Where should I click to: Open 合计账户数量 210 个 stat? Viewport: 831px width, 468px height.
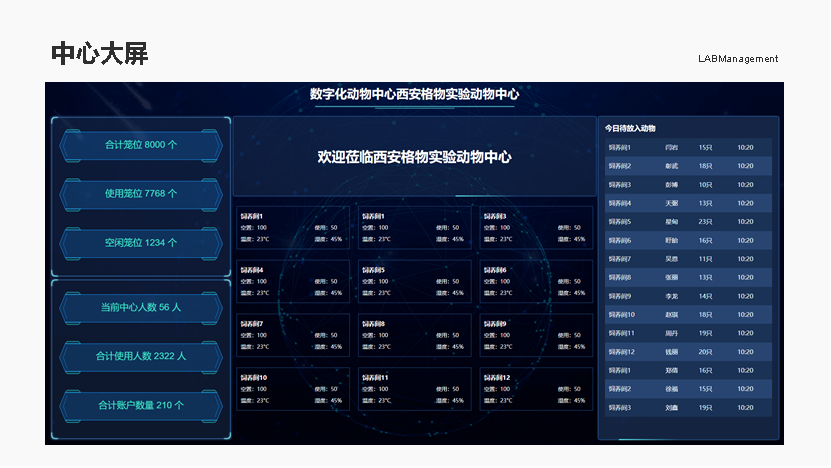[x=141, y=405]
